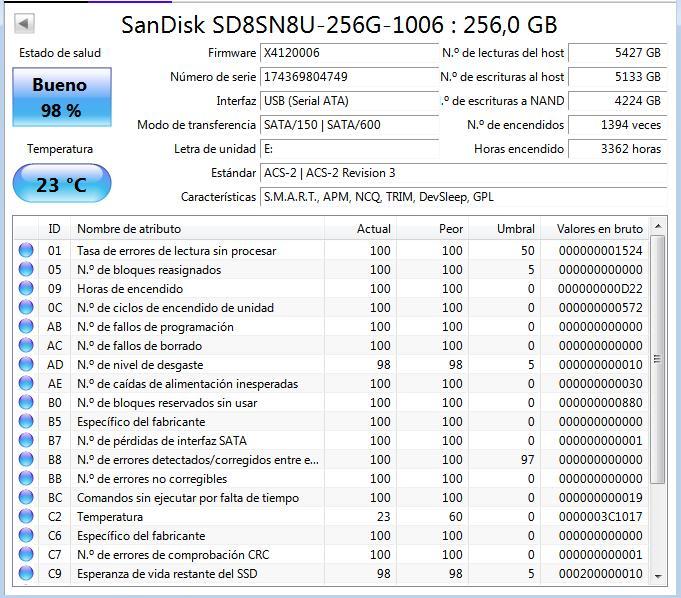This screenshot has height=598, width=681.
Task: Click status orb for attribute BC
Action: [x=26, y=498]
